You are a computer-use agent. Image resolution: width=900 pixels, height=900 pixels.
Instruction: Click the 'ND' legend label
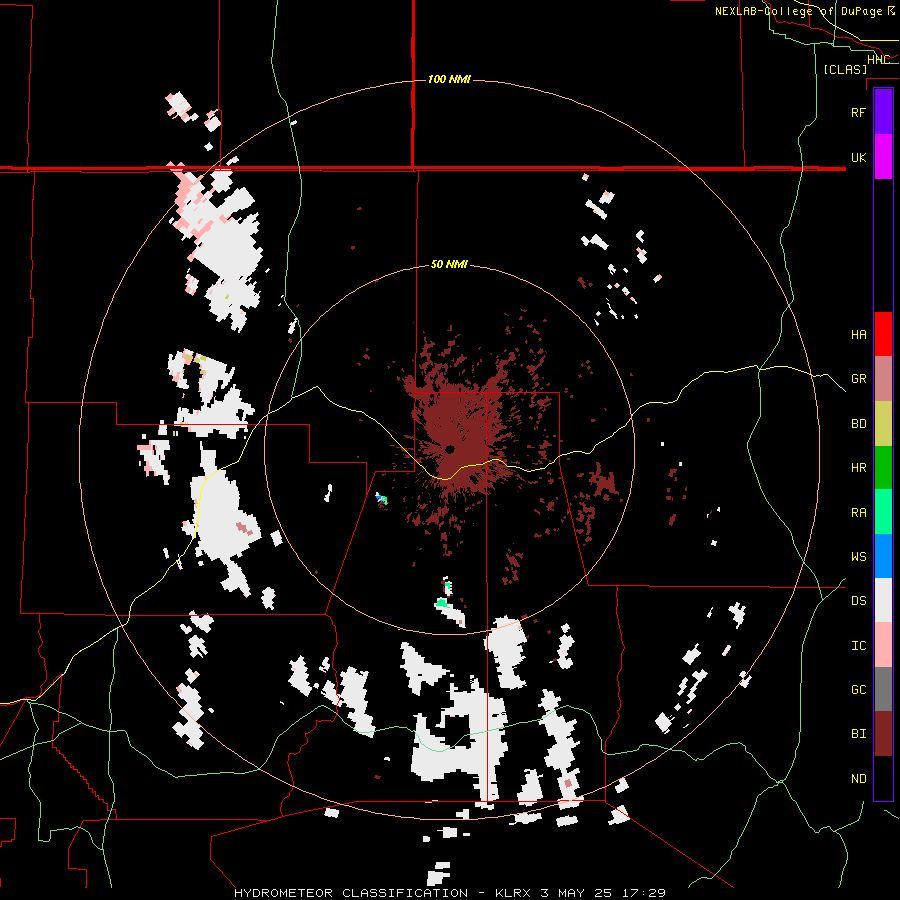[858, 779]
